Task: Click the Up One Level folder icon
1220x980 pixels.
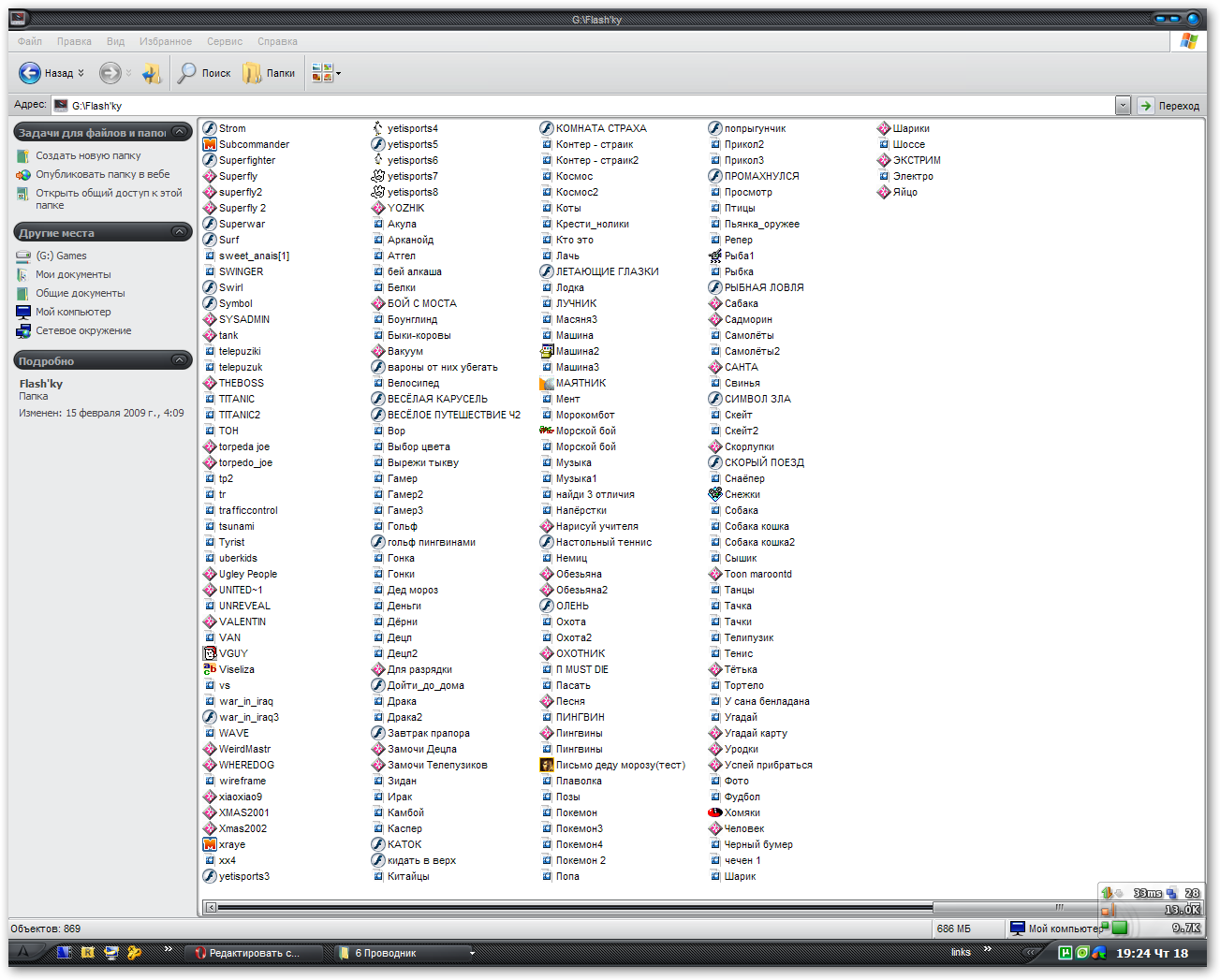Action: click(152, 72)
